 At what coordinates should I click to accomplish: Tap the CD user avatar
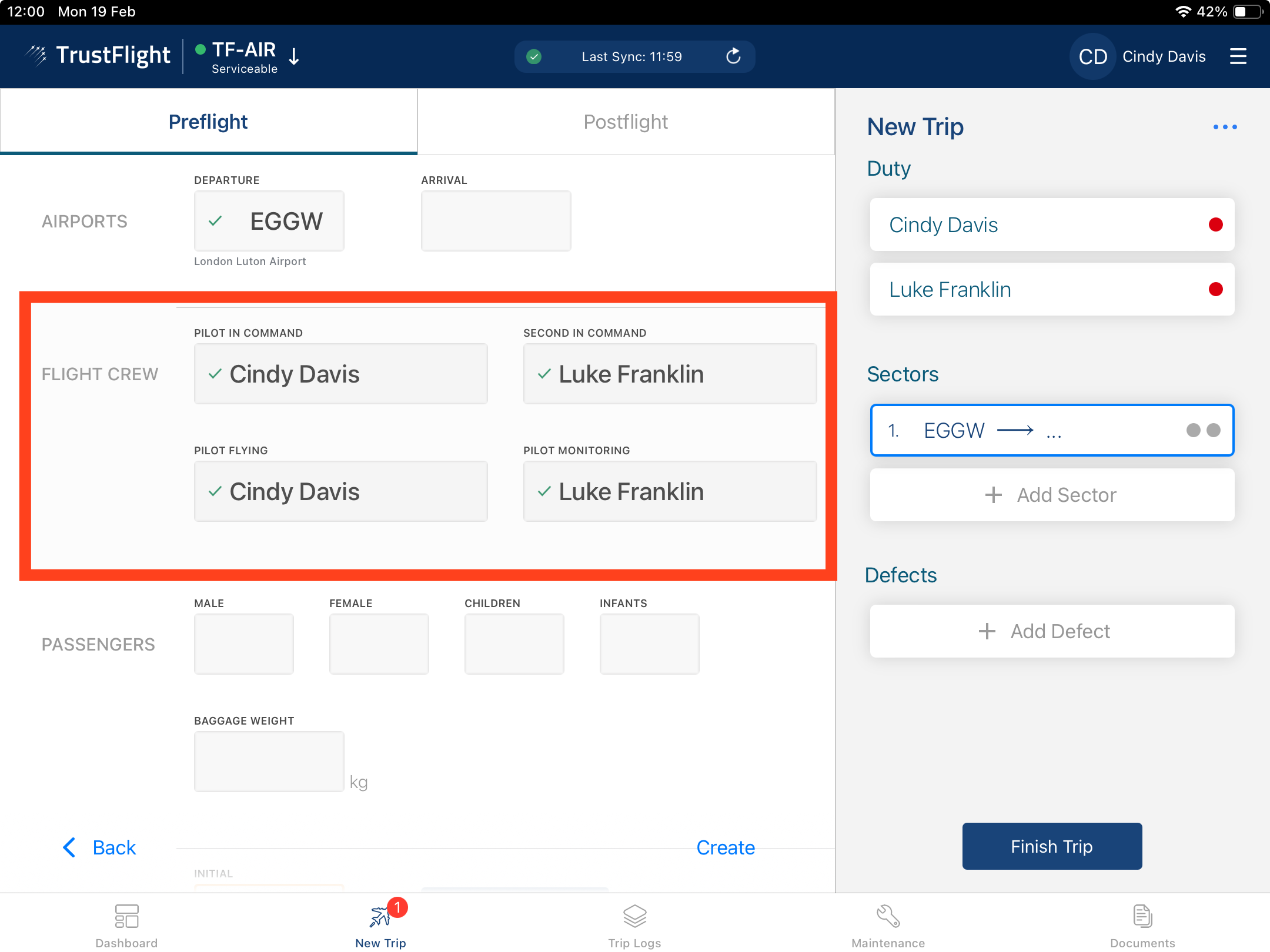pos(1092,56)
